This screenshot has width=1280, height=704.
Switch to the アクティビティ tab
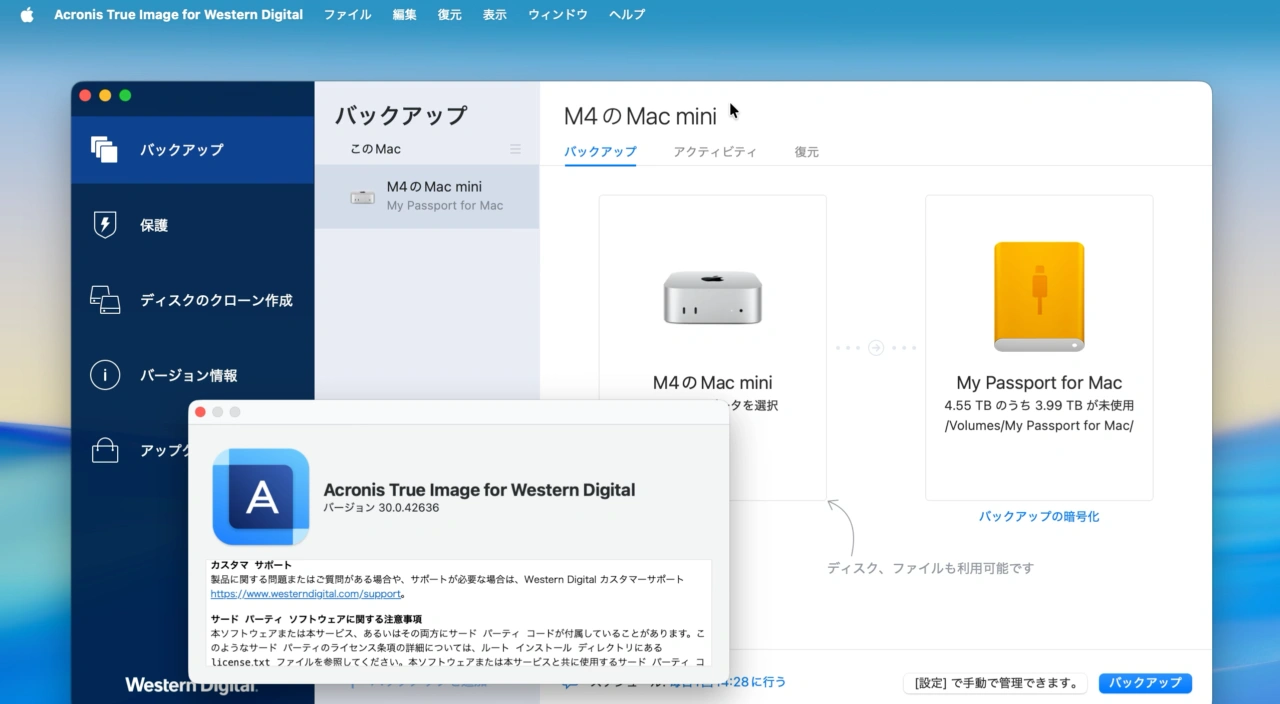(715, 152)
